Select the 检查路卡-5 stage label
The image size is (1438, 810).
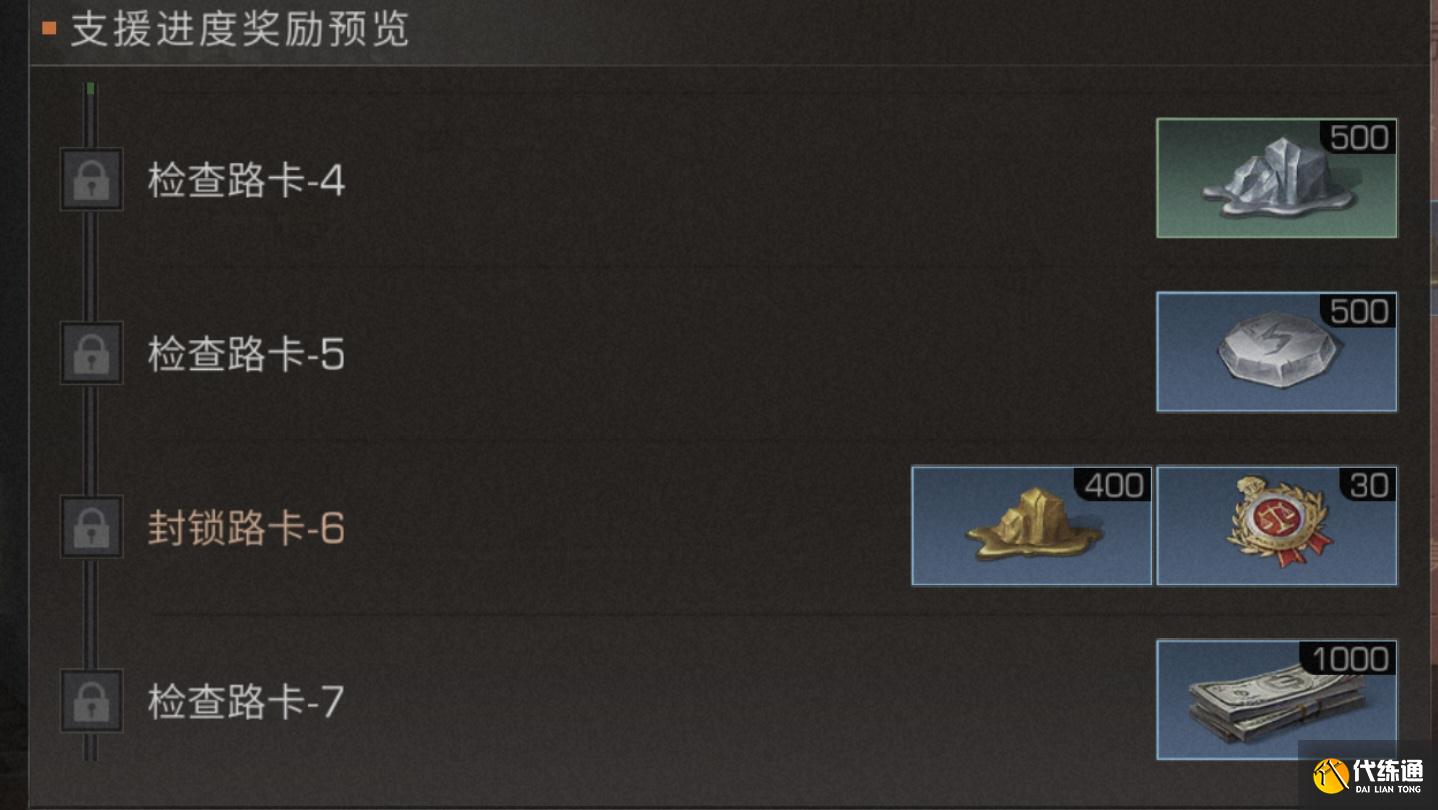[x=246, y=354]
